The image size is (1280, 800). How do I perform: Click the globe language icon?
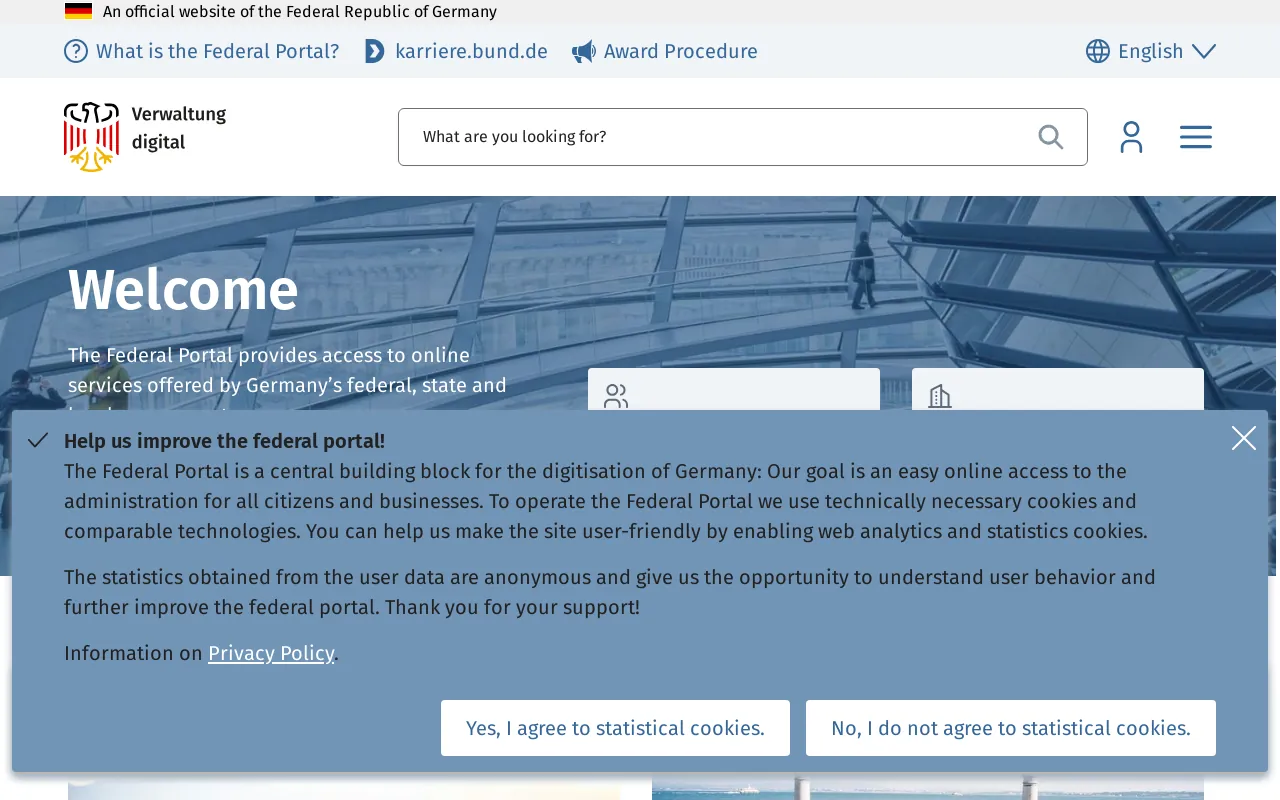(x=1098, y=51)
